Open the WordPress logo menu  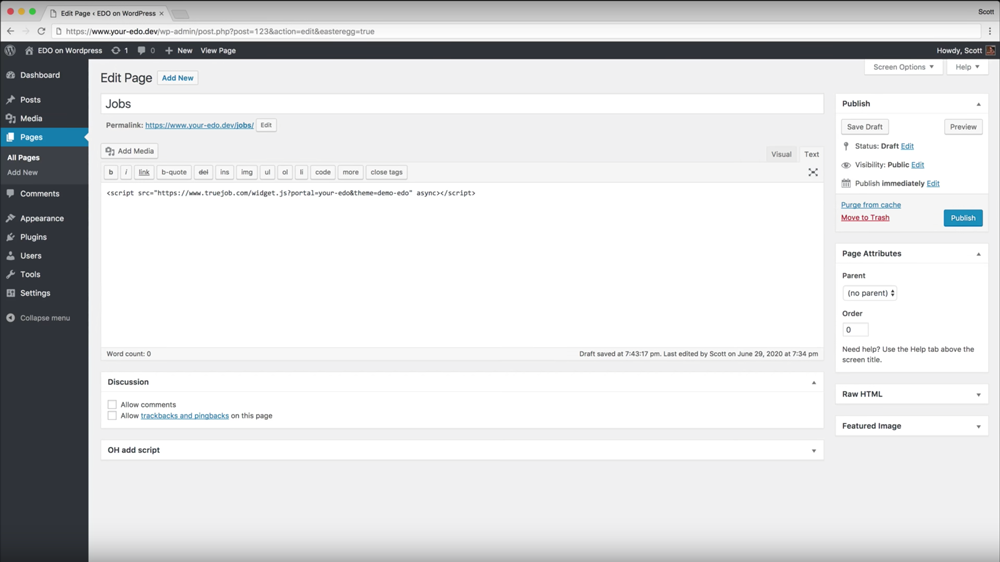pos(10,50)
